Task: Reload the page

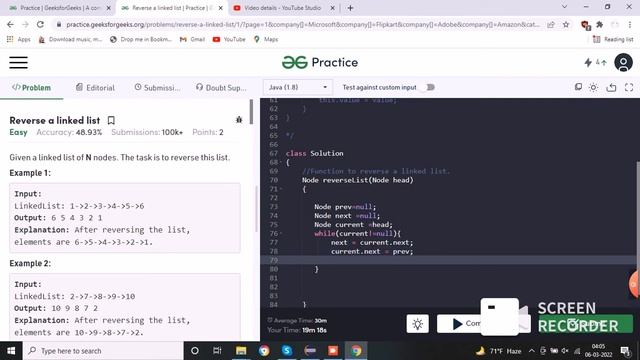Action: pyautogui.click(x=40, y=24)
